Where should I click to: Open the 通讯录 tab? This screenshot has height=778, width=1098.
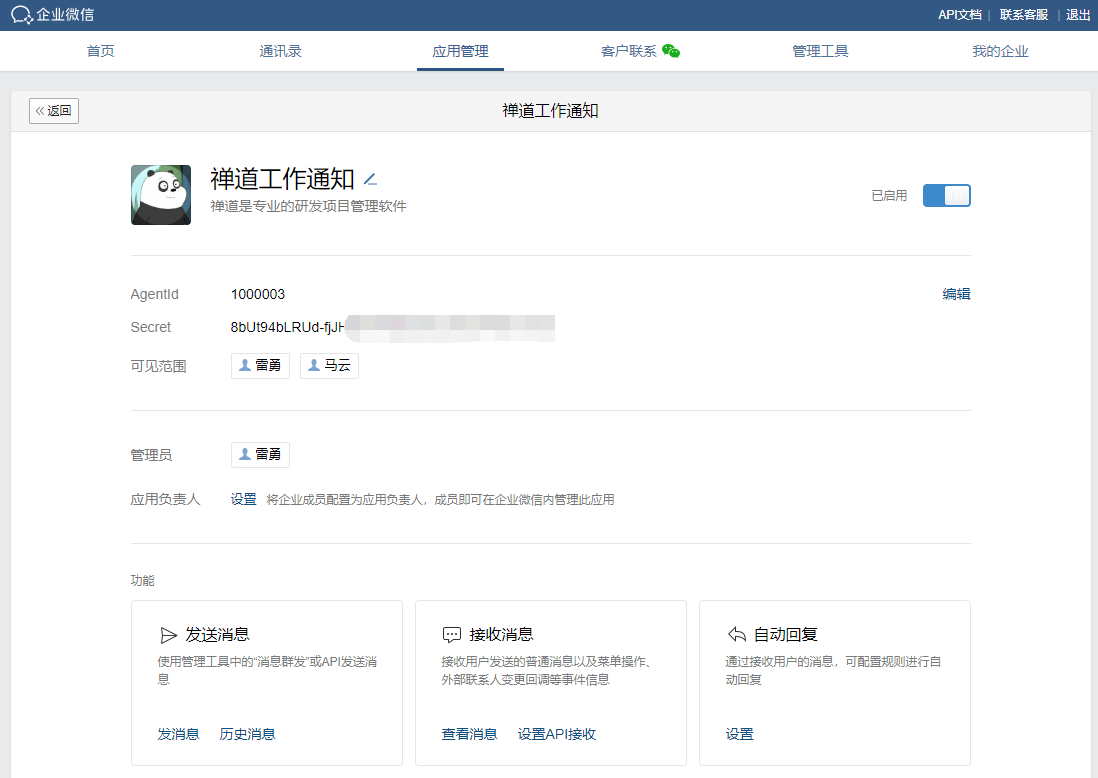(x=280, y=51)
